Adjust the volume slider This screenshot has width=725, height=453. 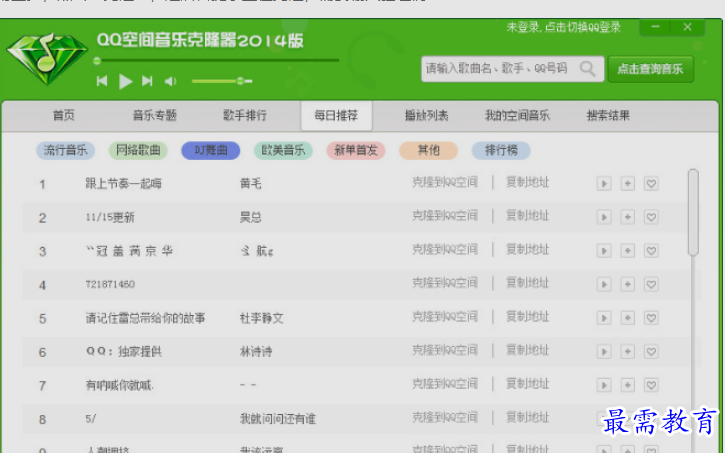pos(222,81)
